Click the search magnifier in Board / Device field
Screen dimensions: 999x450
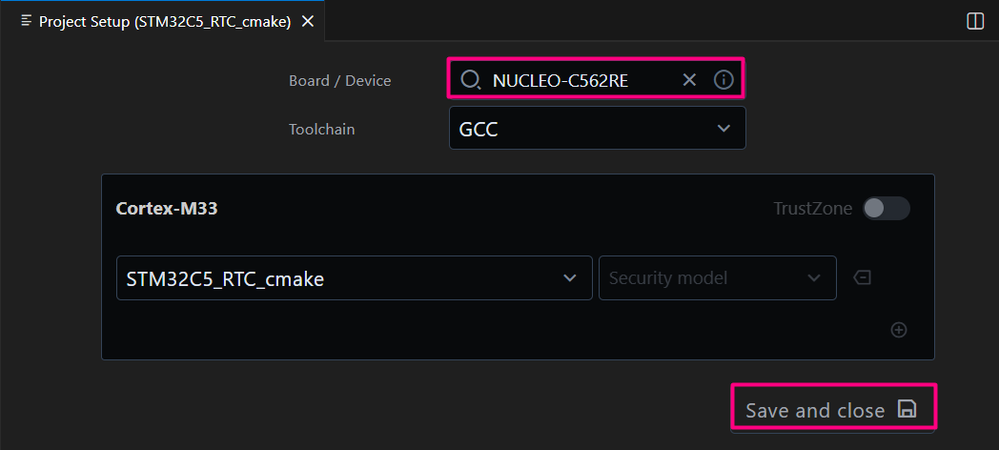(471, 80)
